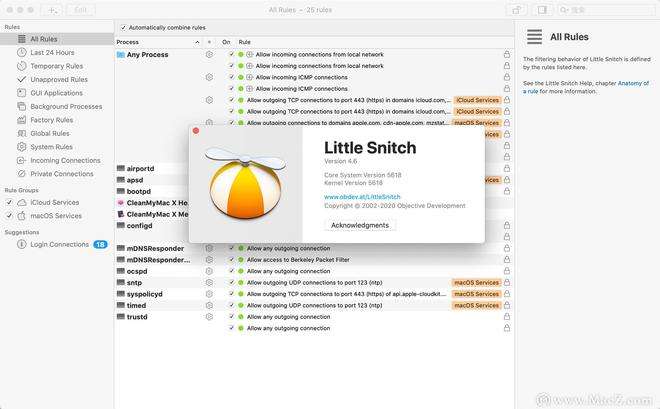Click the Edit toolbar button
This screenshot has width=660, height=409.
pyautogui.click(x=80, y=10)
